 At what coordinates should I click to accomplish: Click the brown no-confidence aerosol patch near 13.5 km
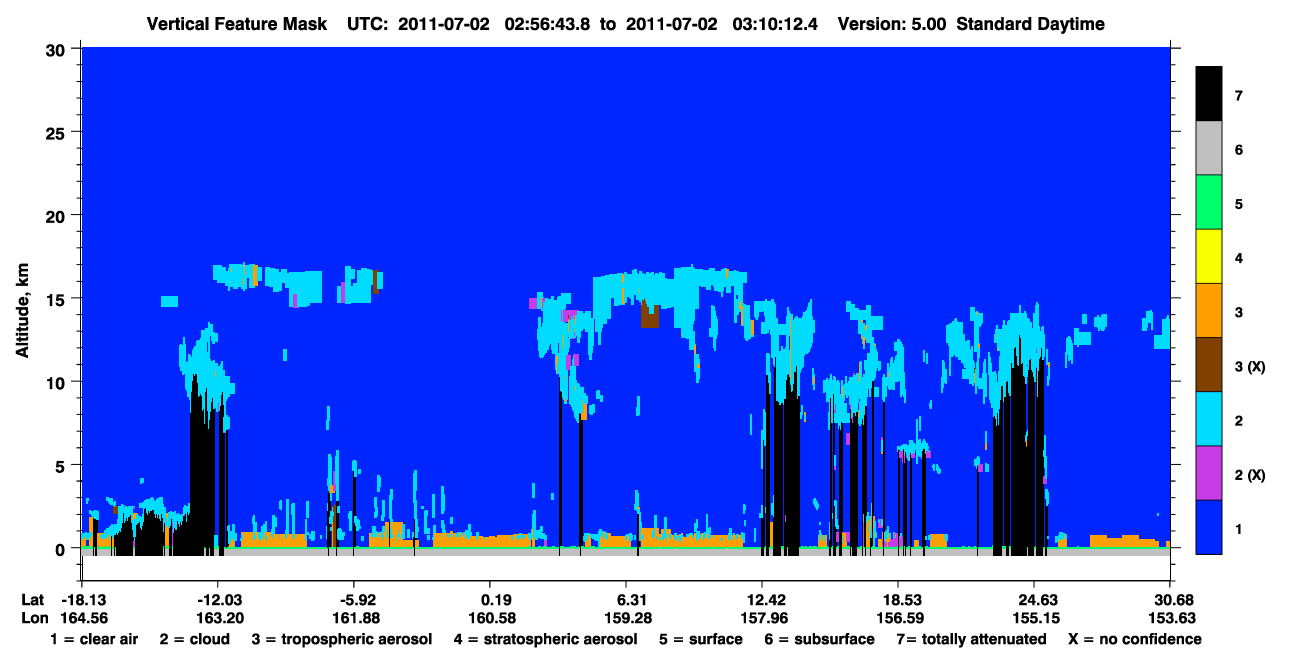(650, 317)
